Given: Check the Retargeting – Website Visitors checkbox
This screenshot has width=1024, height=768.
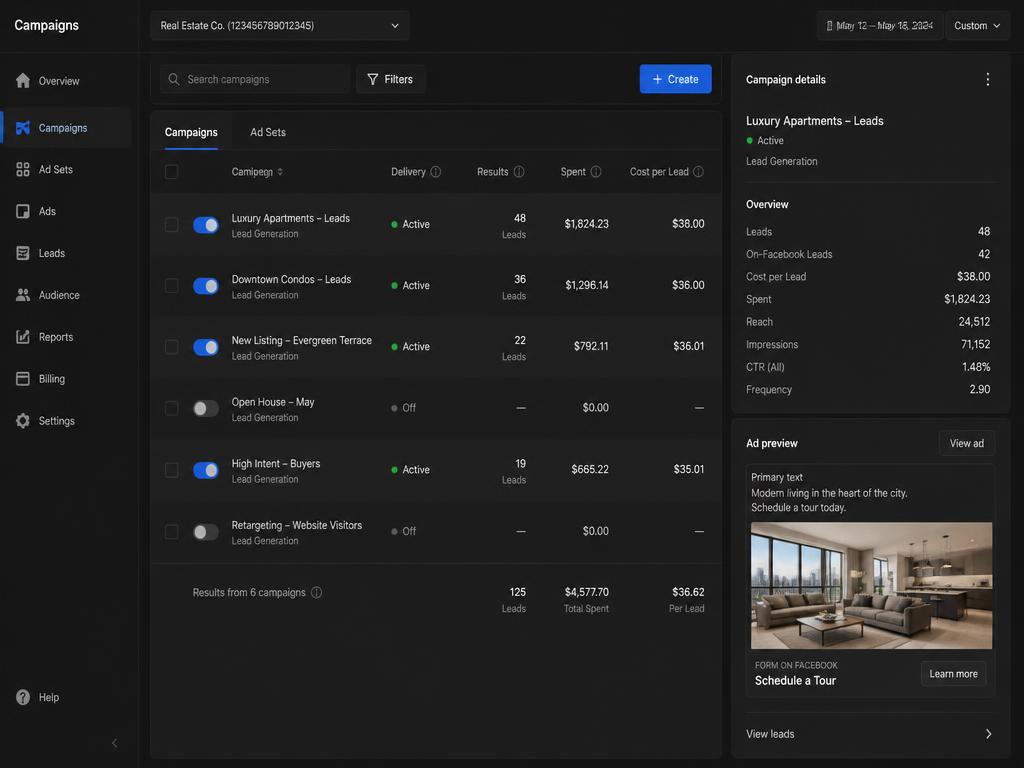Looking at the screenshot, I should click(x=172, y=532).
